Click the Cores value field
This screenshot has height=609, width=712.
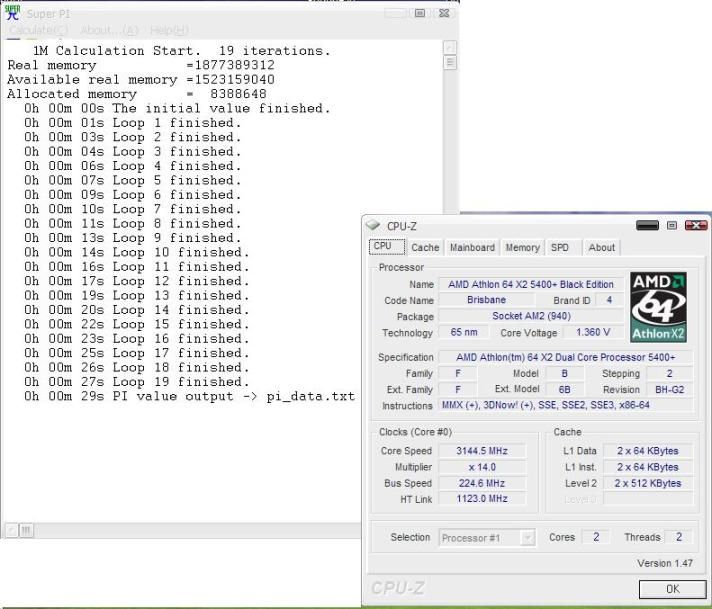(596, 537)
